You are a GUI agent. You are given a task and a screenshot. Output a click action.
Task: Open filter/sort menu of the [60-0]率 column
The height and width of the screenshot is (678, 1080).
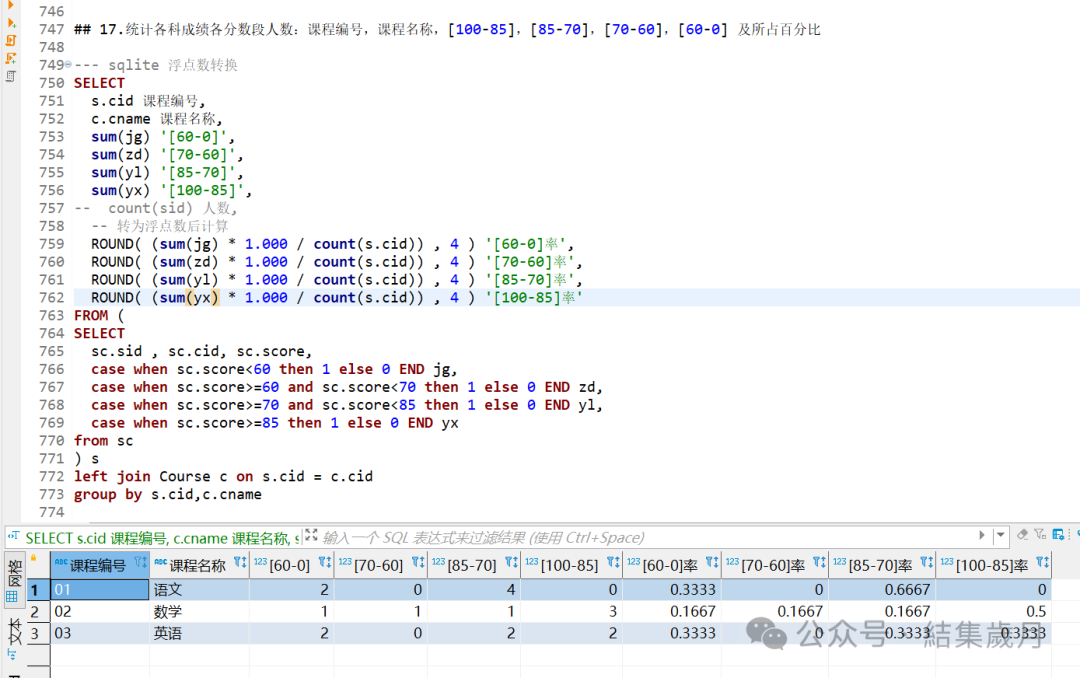pos(712,563)
